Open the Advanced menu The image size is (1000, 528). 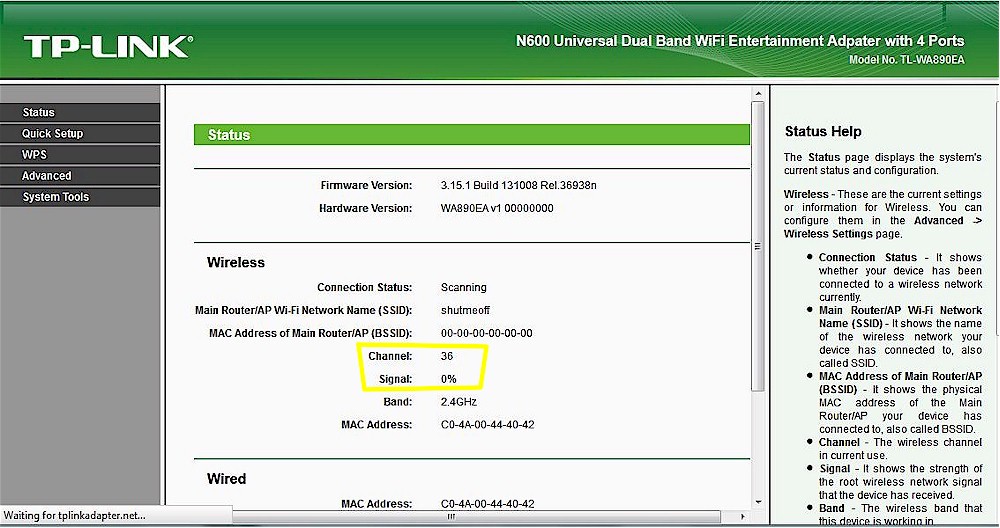[80, 175]
